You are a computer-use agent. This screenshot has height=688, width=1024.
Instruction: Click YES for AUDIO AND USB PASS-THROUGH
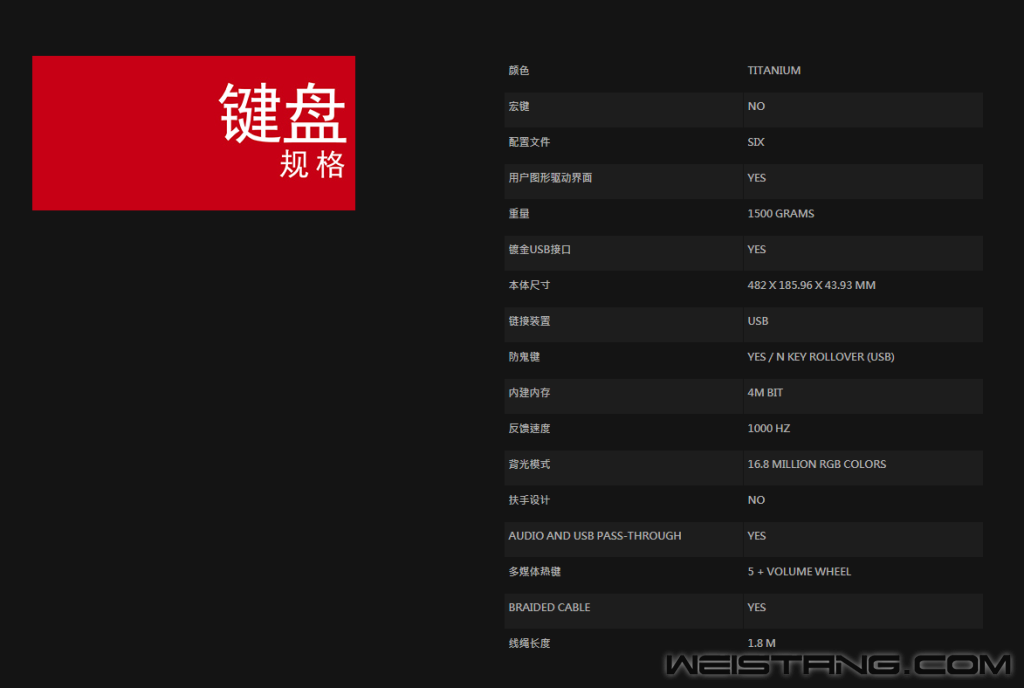click(756, 536)
